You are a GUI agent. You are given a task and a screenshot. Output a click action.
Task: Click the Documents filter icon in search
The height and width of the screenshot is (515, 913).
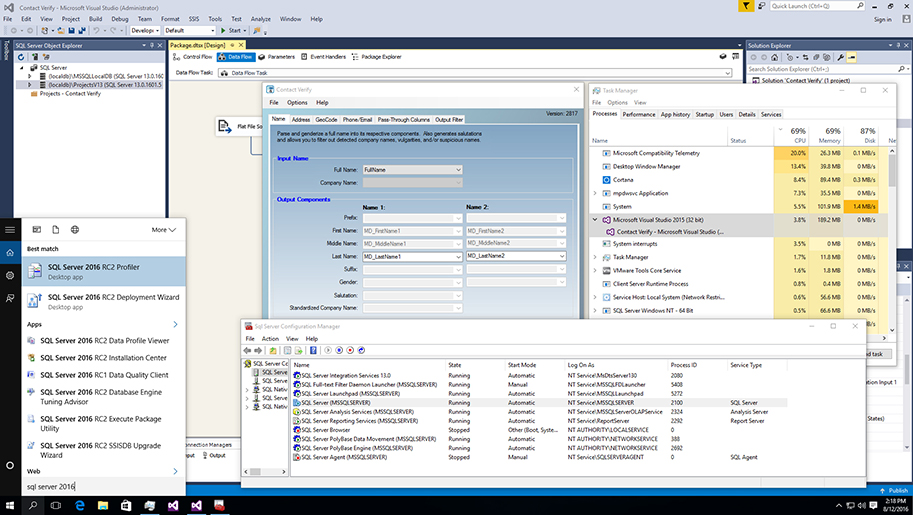(x=55, y=230)
